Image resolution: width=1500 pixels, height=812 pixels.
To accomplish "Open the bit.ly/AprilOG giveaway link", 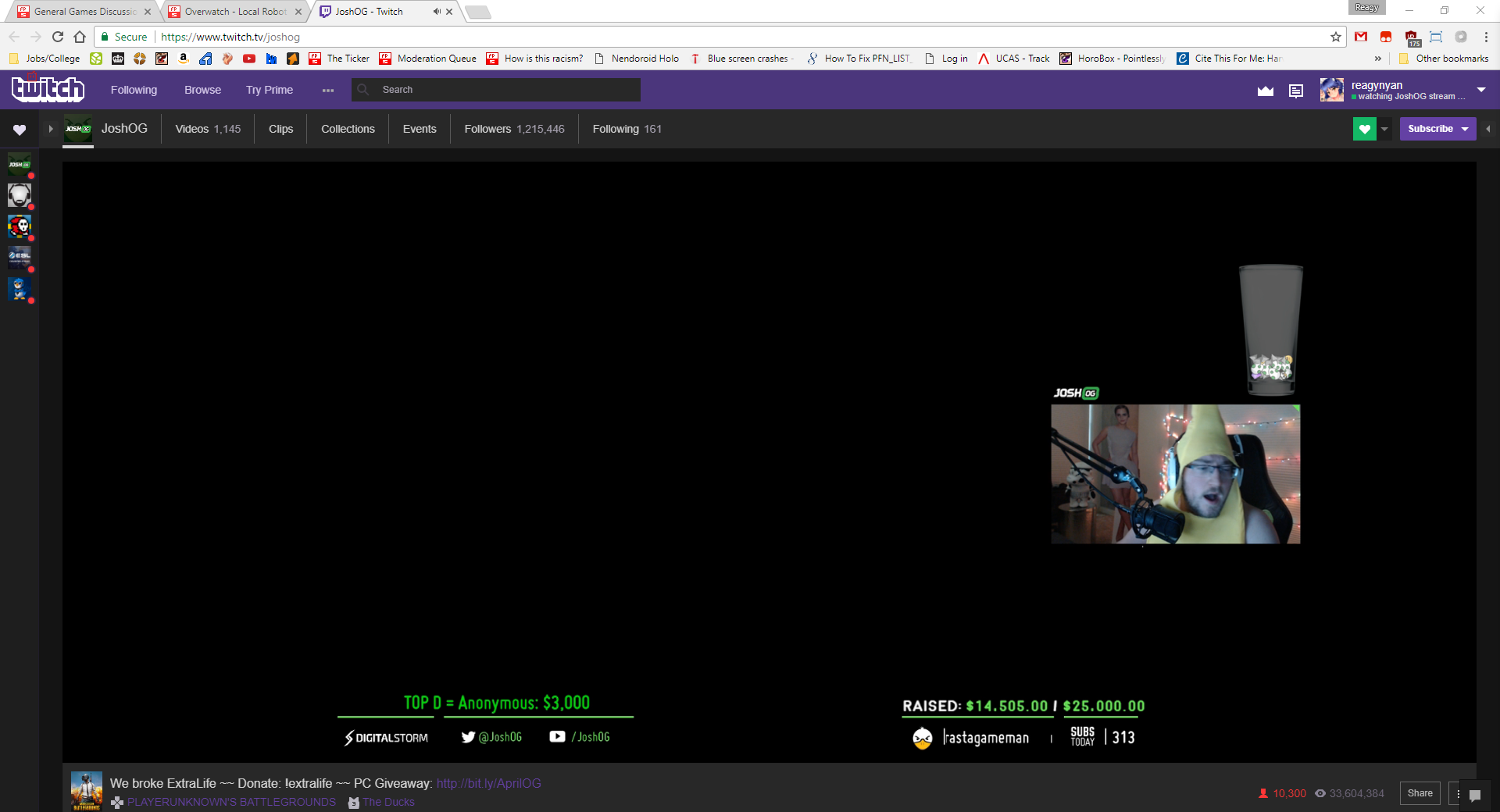I will click(x=488, y=783).
